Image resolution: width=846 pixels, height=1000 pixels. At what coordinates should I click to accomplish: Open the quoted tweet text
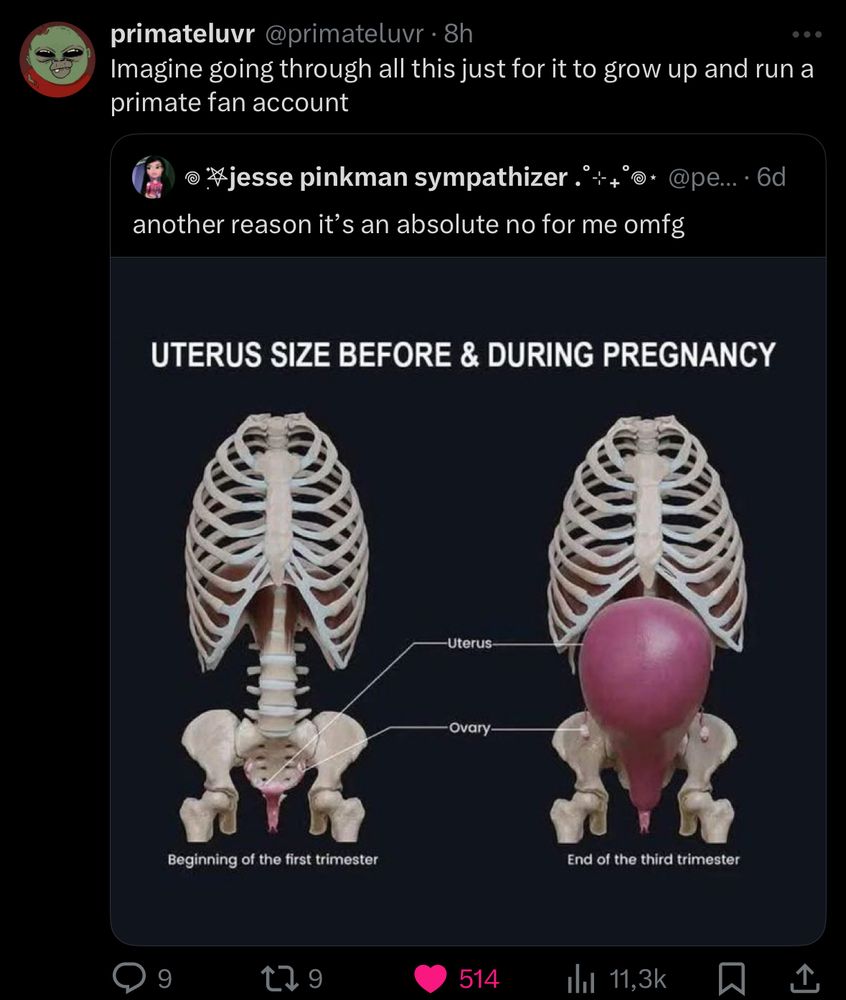click(409, 224)
